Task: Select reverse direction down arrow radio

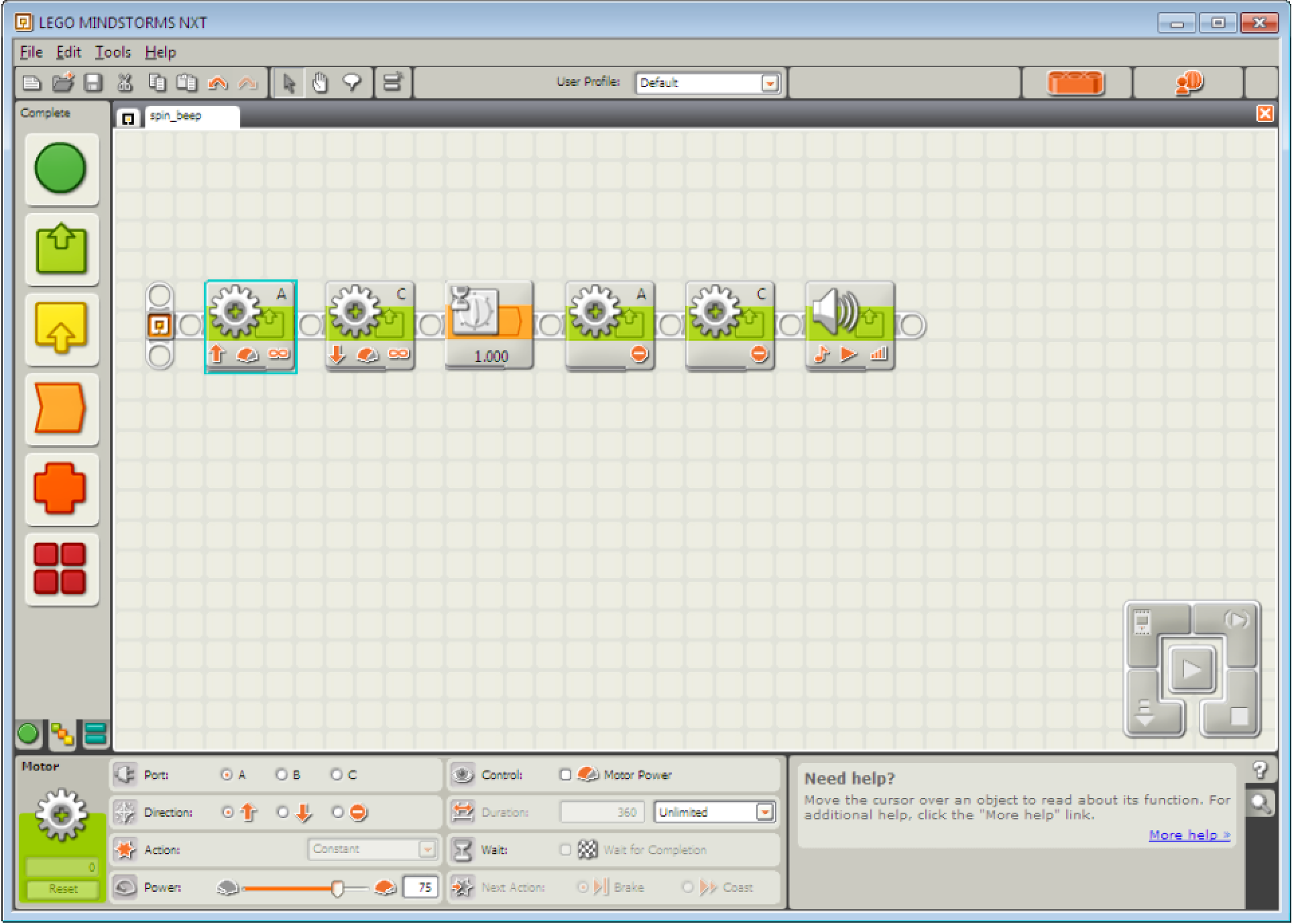Action: click(283, 813)
